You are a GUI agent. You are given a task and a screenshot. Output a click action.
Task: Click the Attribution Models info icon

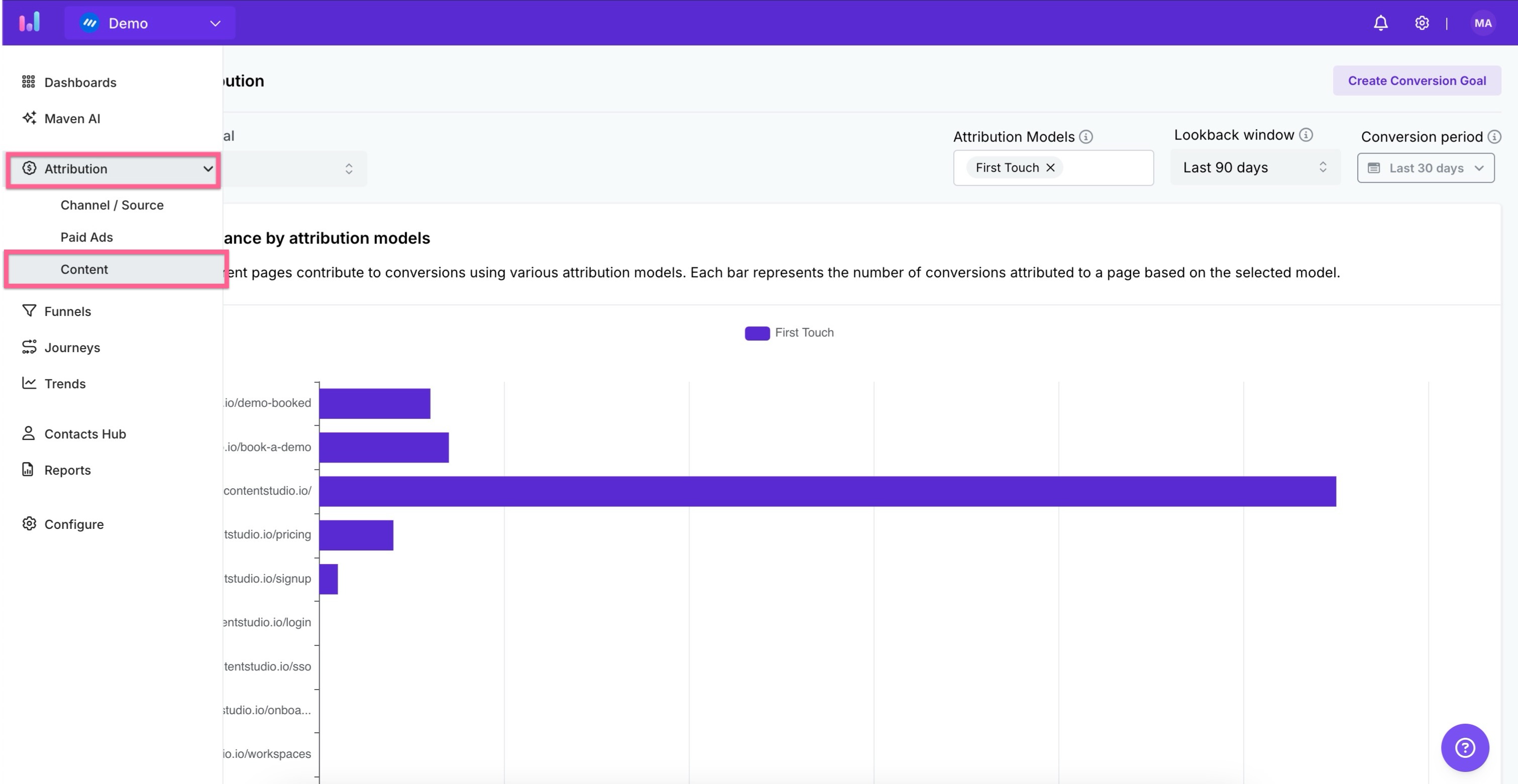coord(1085,137)
